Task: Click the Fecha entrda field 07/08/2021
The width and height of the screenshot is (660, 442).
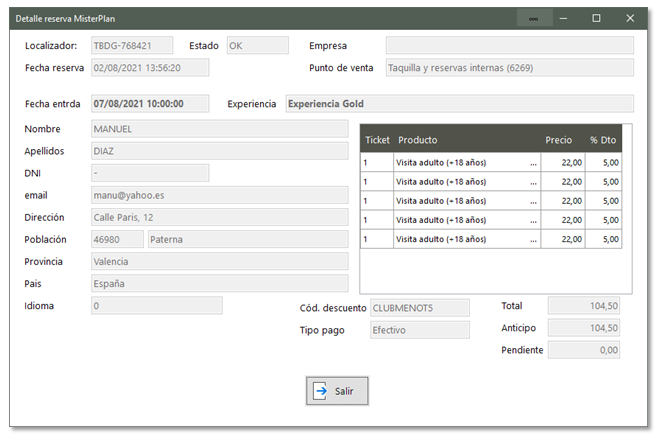Action: [x=150, y=104]
